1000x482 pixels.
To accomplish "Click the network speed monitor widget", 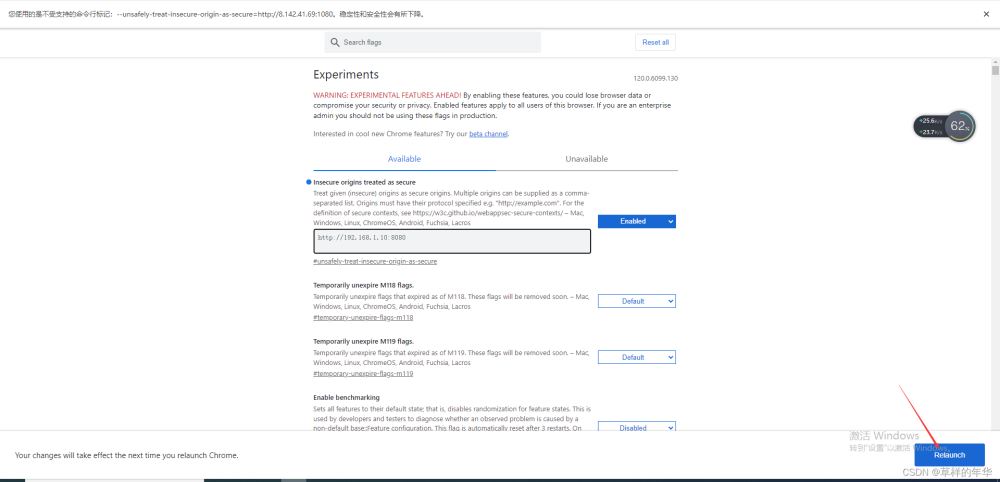I will coord(929,126).
